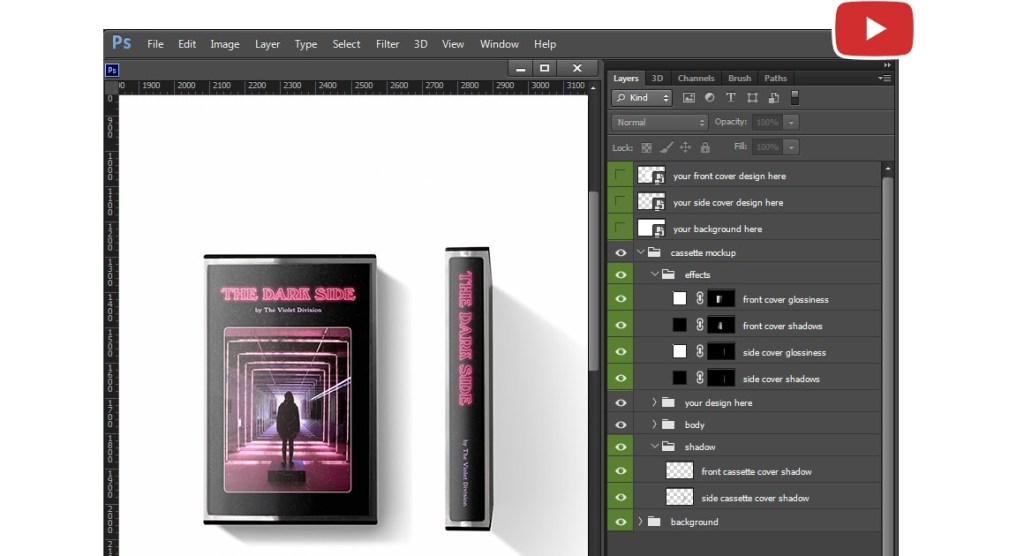The width and height of the screenshot is (1024, 556).
Task: Click effects group folder icon
Action: pyautogui.click(x=668, y=274)
